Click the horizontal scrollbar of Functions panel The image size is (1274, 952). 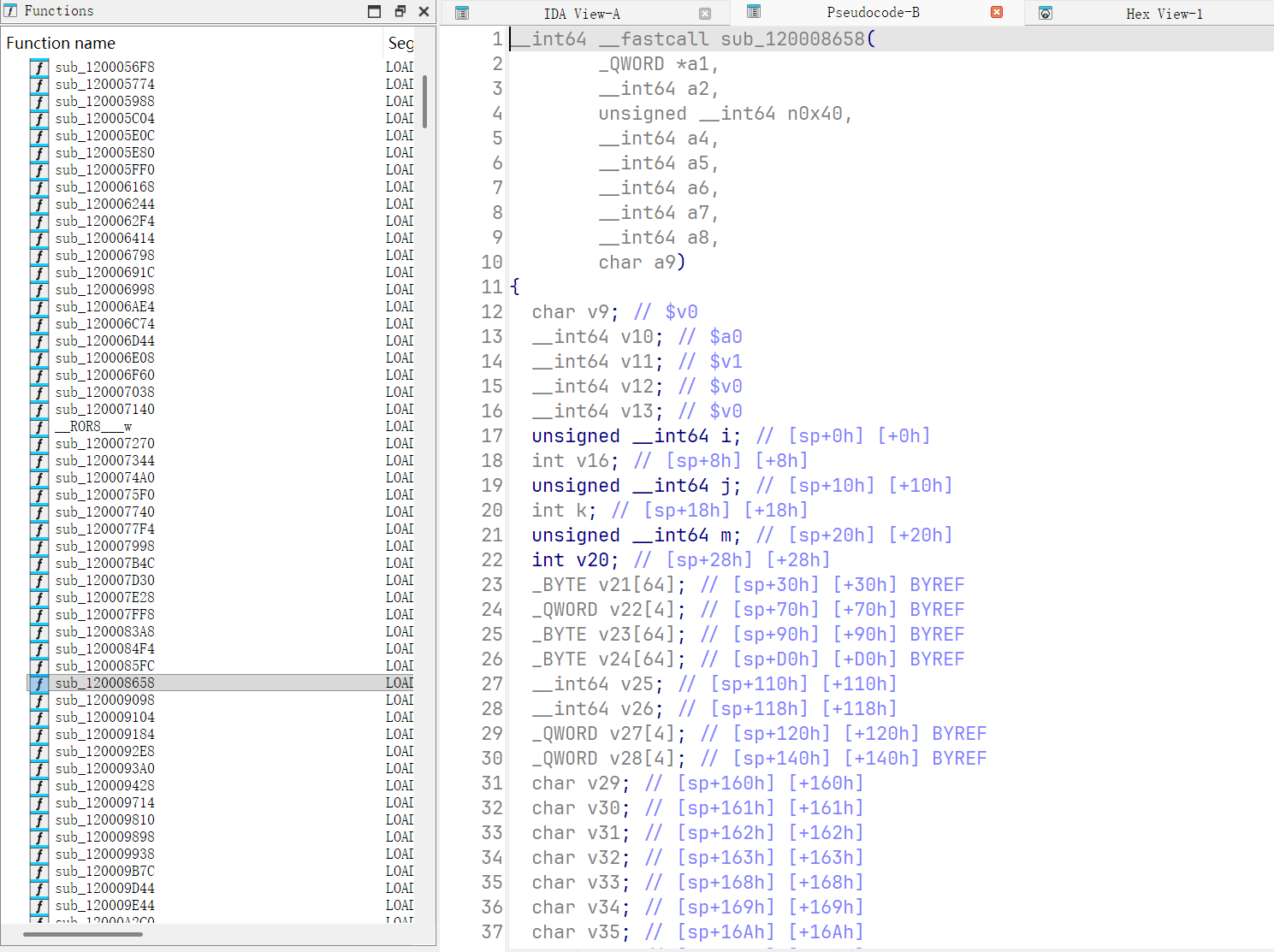[x=81, y=934]
